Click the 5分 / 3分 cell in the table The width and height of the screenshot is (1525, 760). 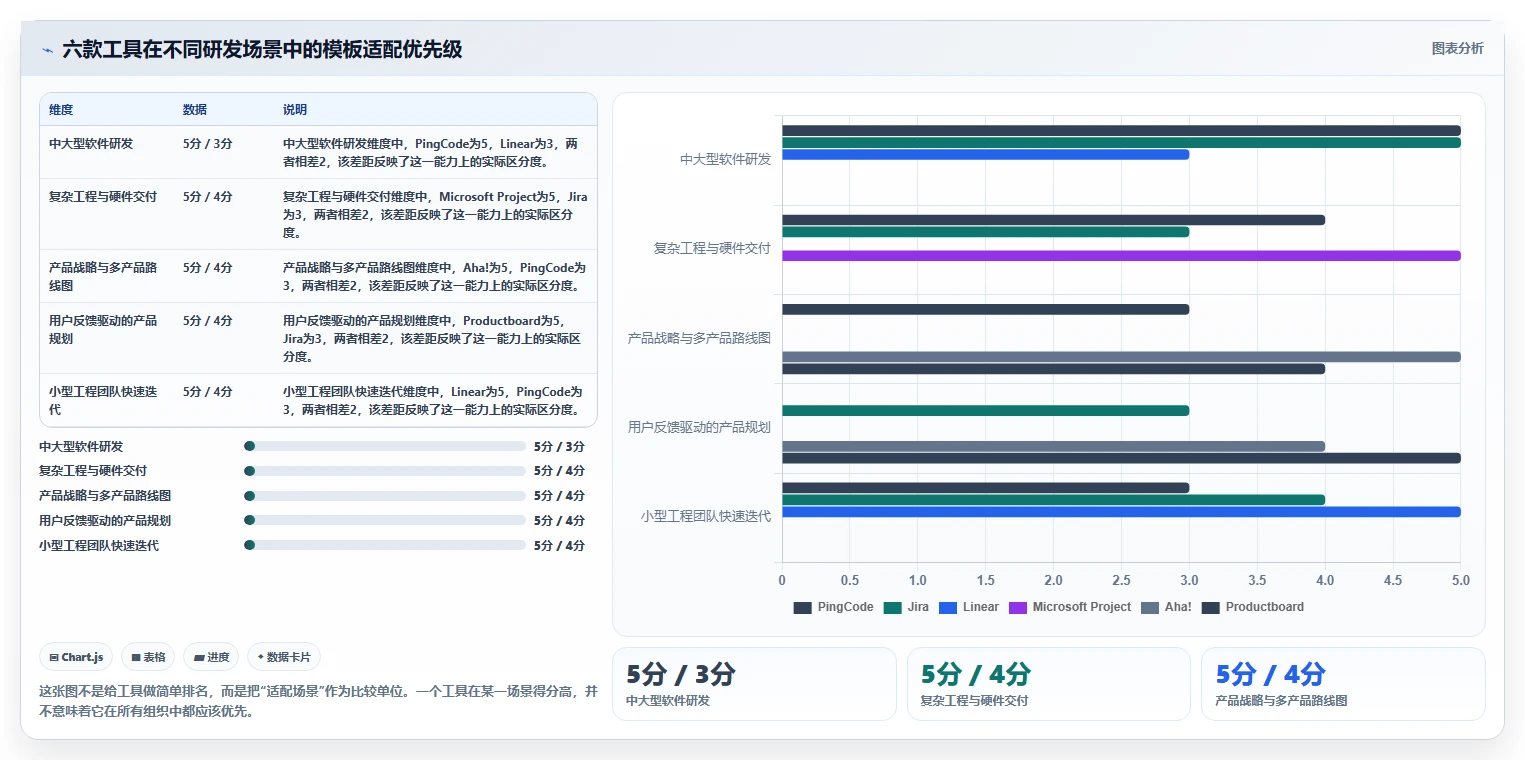point(208,144)
